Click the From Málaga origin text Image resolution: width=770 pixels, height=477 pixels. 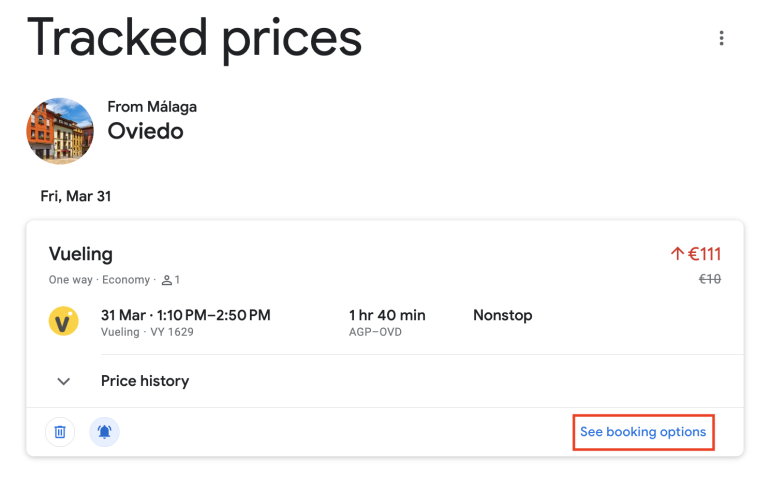pyautogui.click(x=152, y=107)
